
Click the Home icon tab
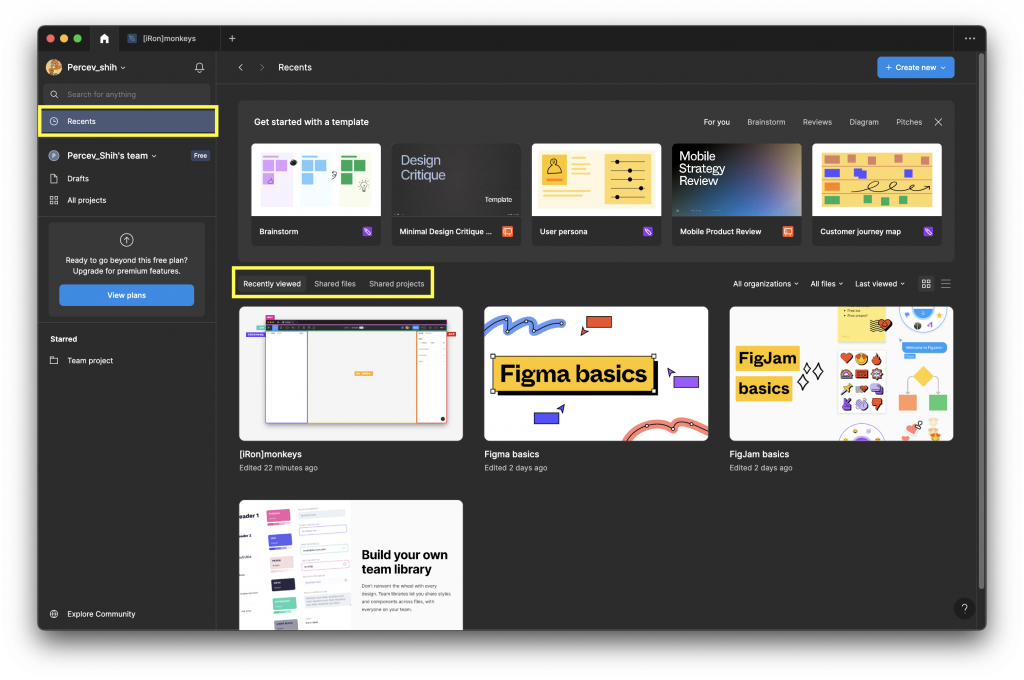(104, 39)
